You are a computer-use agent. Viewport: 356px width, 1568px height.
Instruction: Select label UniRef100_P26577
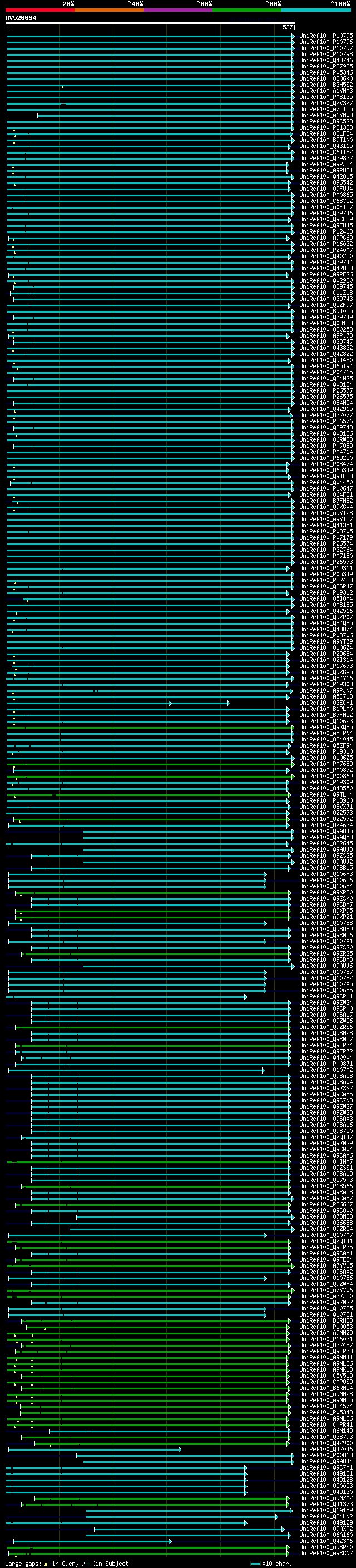(x=326, y=391)
